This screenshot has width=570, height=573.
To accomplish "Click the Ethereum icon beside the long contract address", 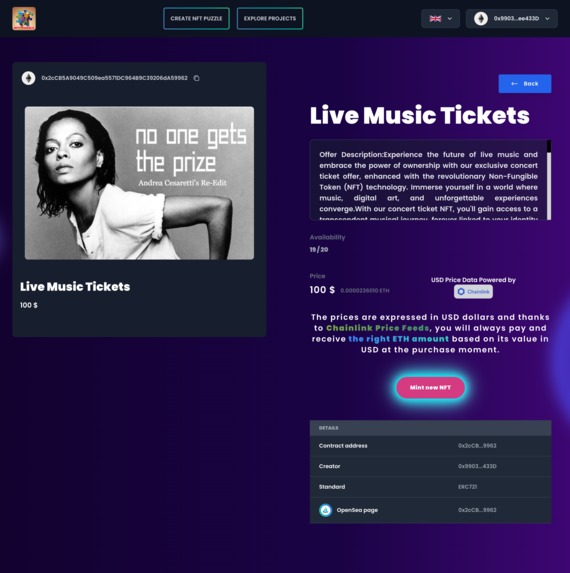I will point(28,78).
